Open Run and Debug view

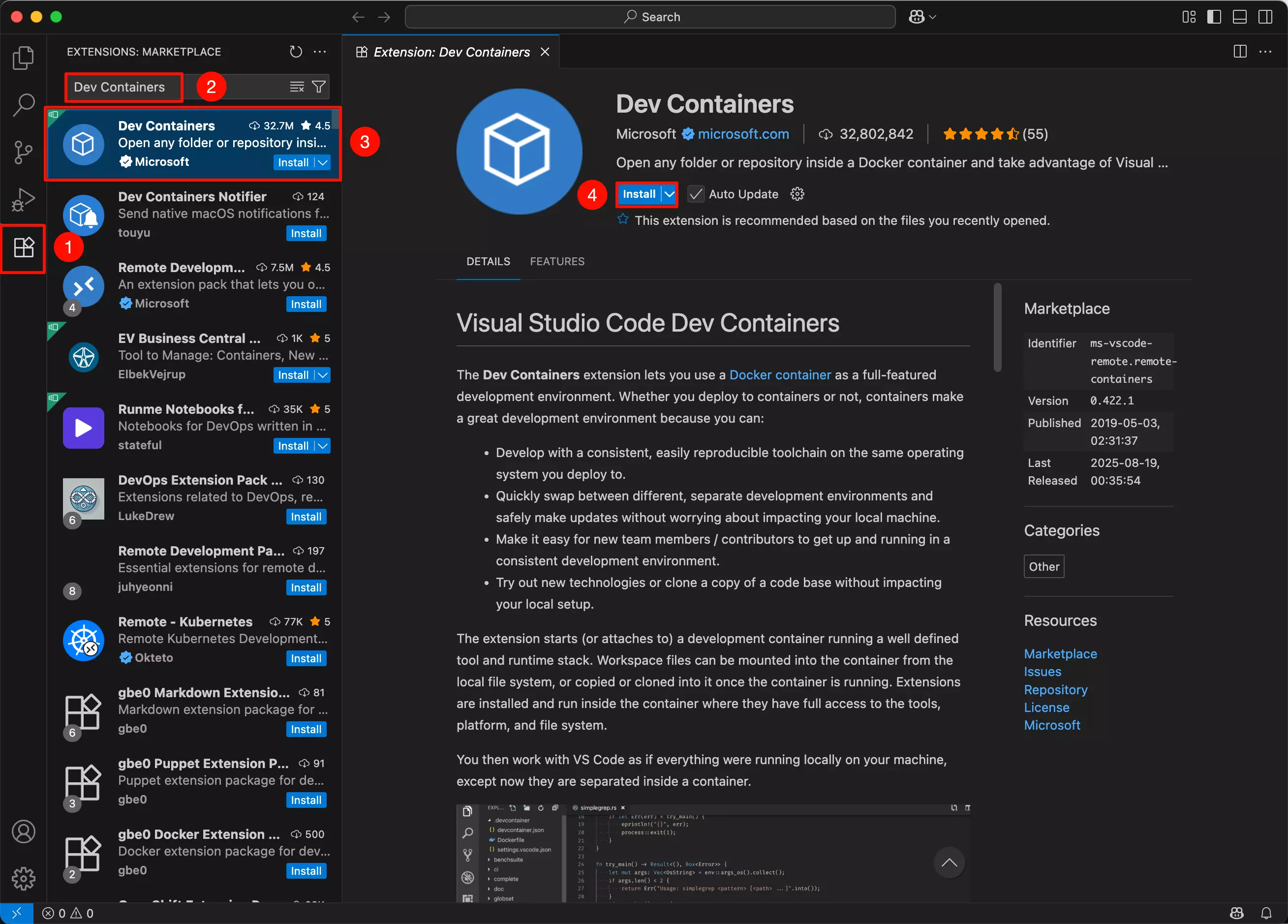coord(23,199)
